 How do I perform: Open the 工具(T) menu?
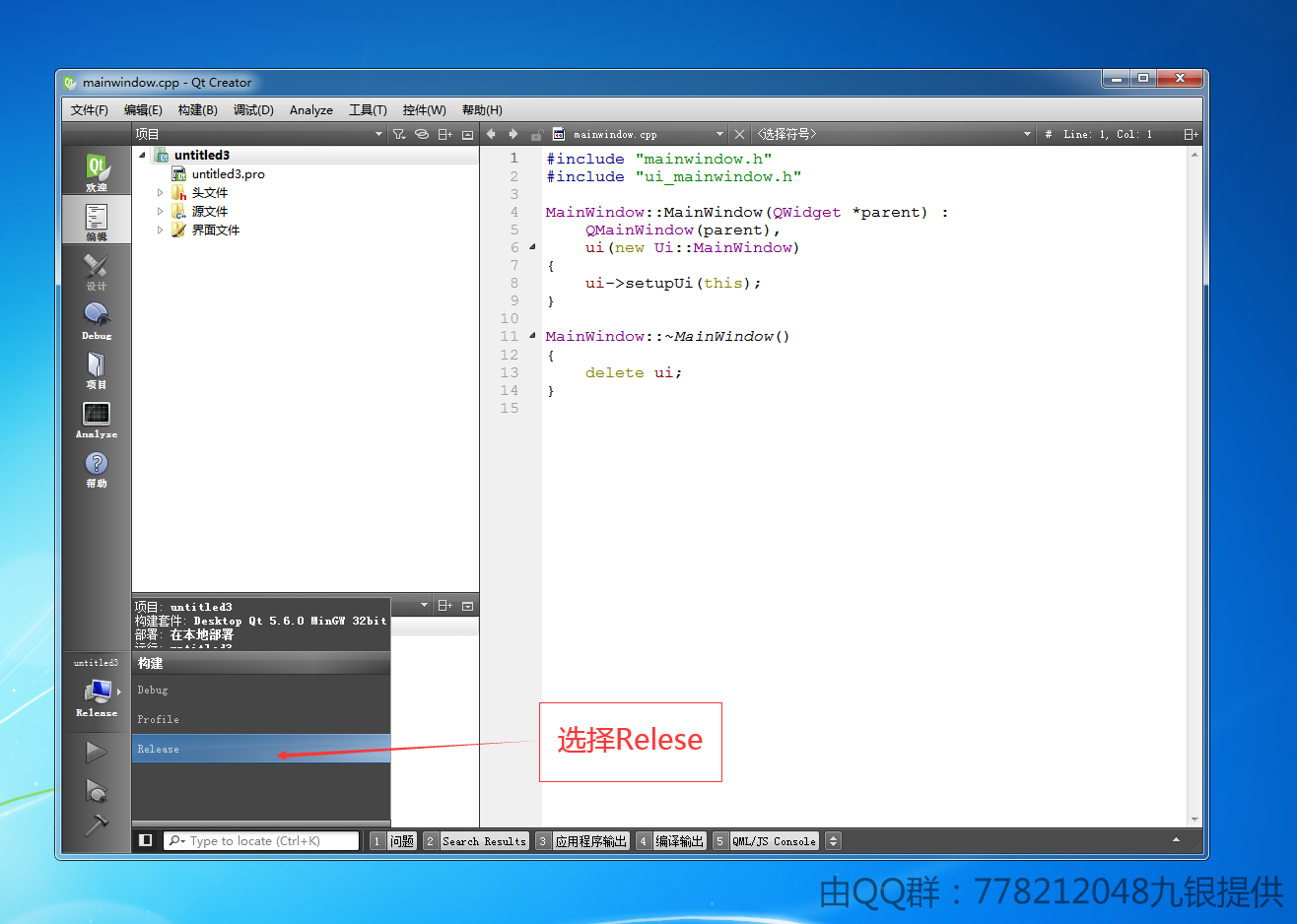[368, 109]
